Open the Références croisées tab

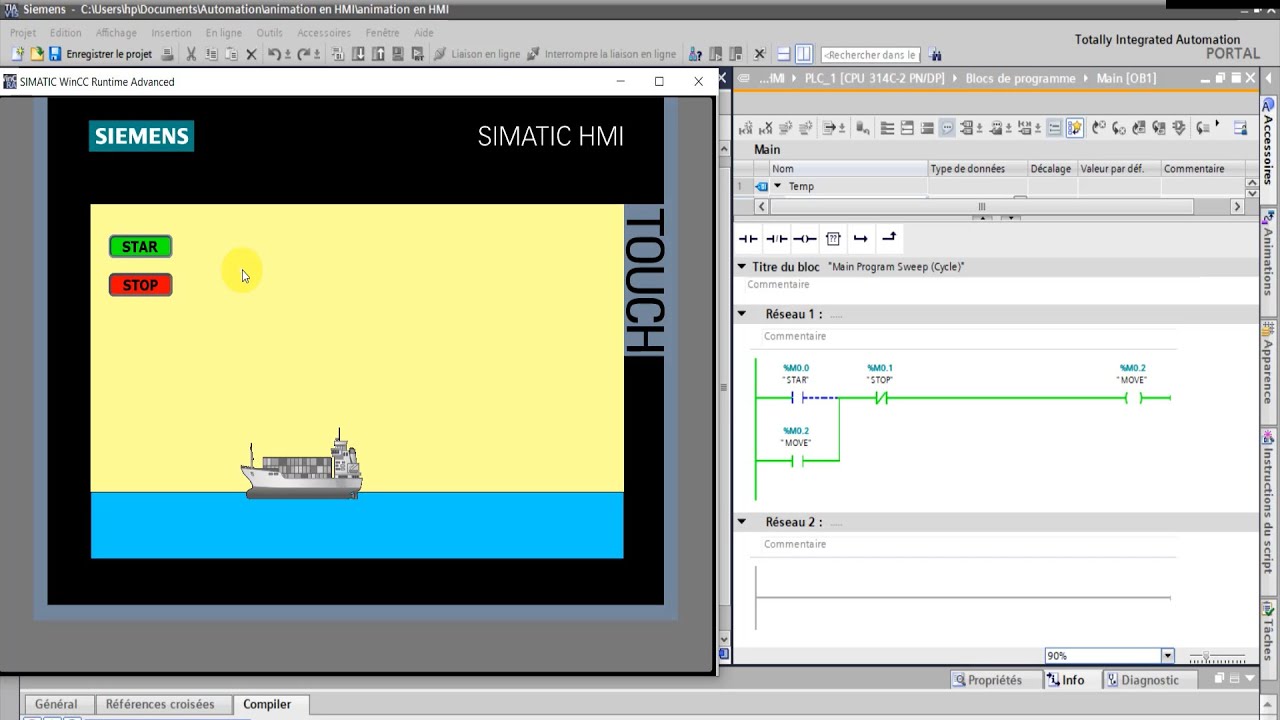click(160, 704)
